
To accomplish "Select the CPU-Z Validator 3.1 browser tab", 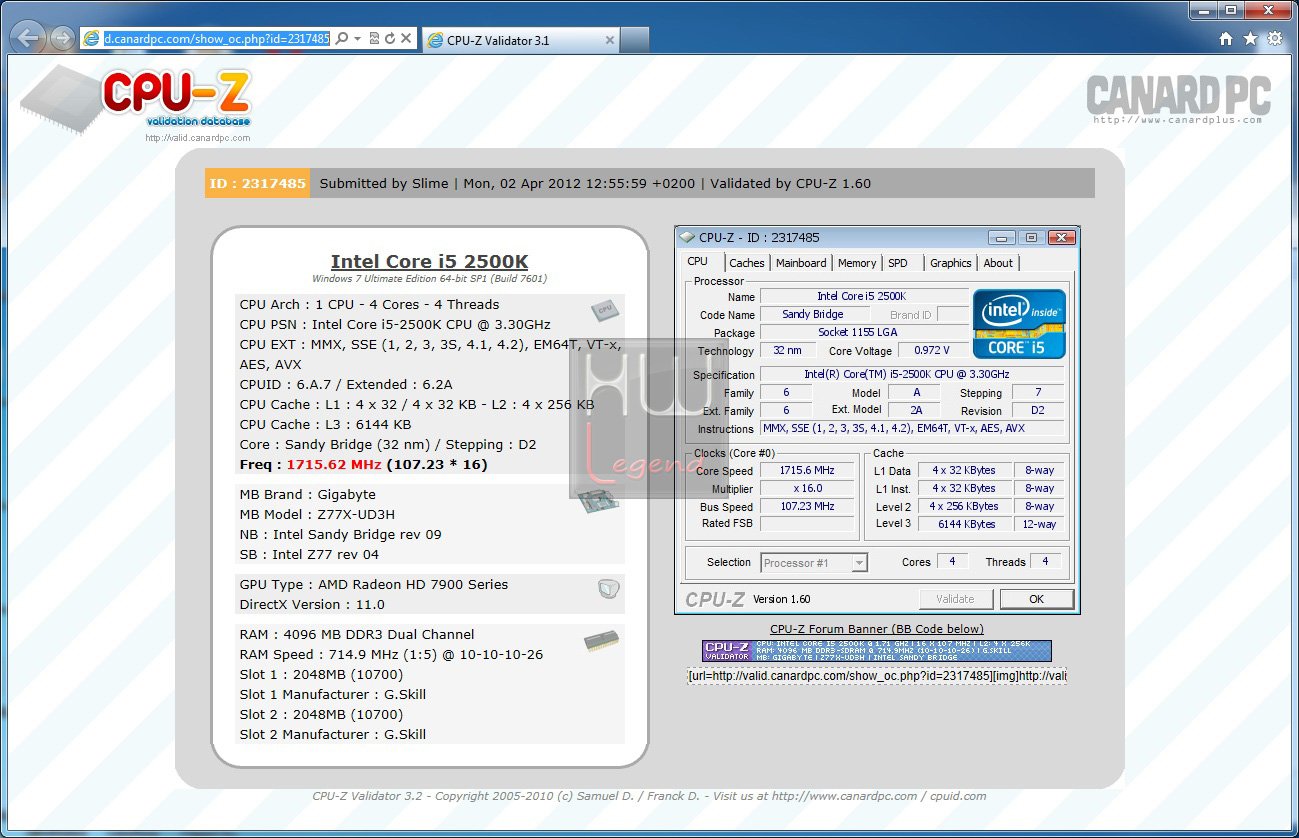I will pyautogui.click(x=521, y=40).
